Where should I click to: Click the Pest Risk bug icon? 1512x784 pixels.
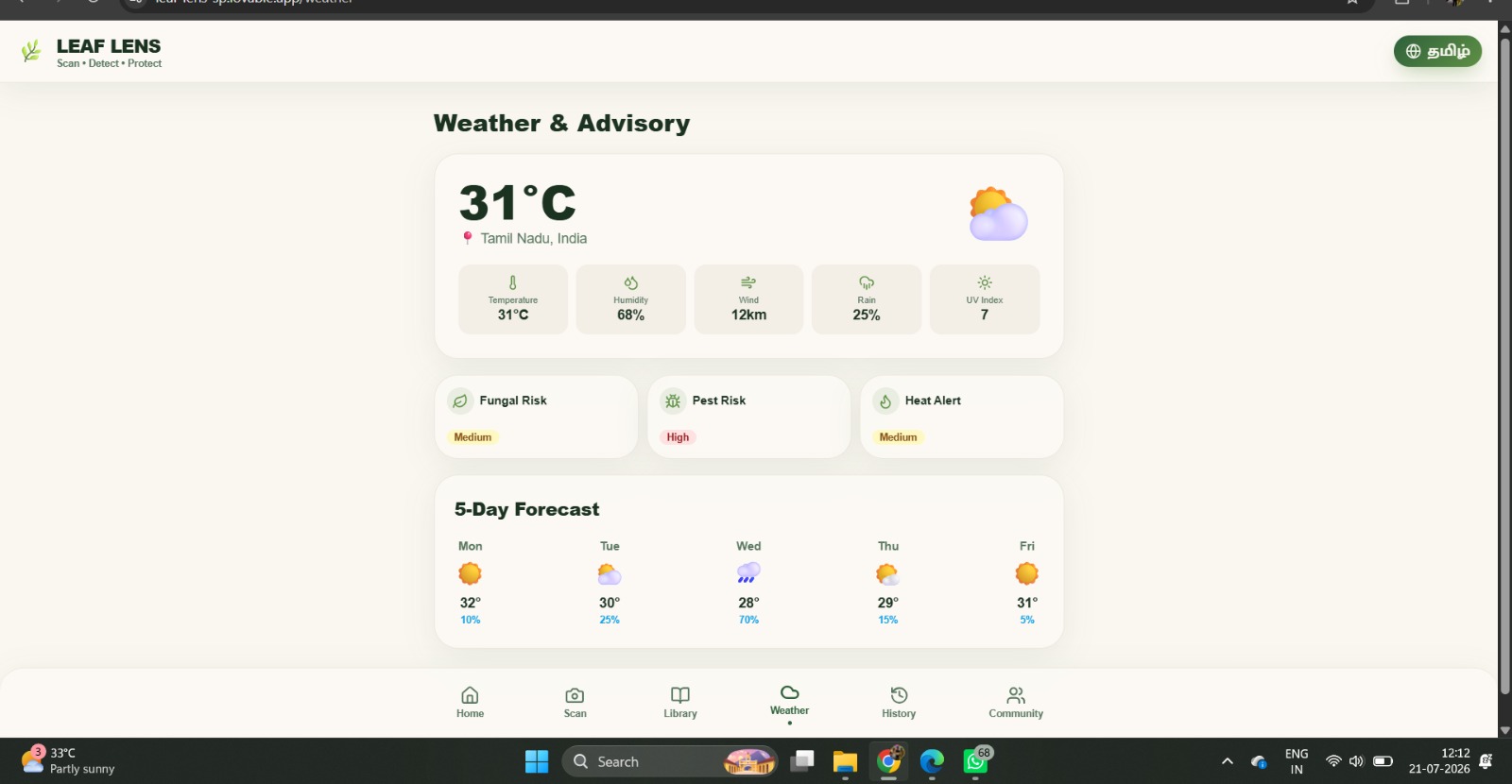click(x=673, y=401)
